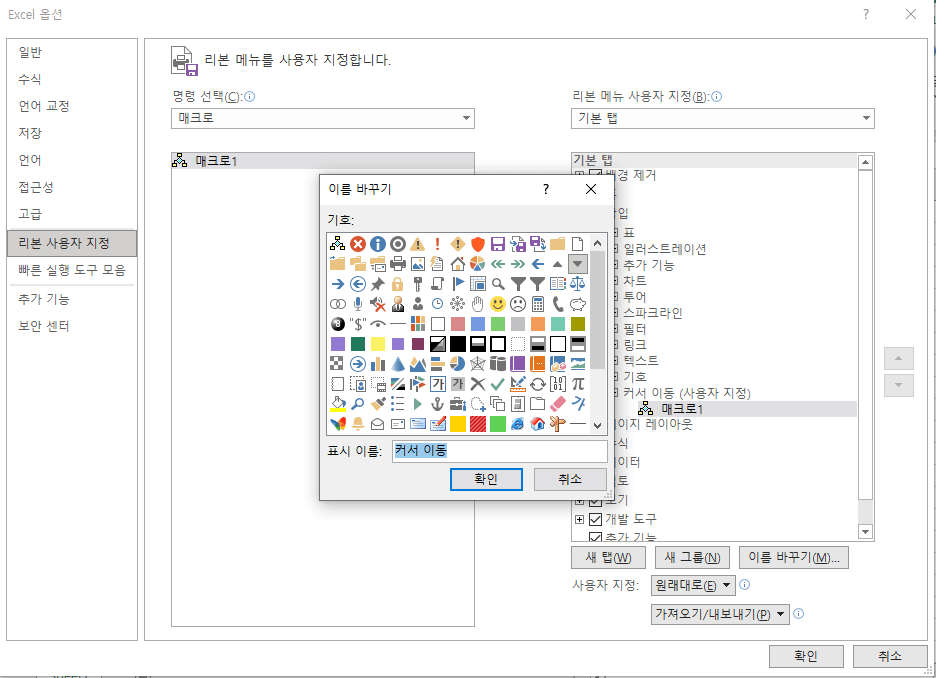Open 보안 센터 options category

tap(72, 326)
